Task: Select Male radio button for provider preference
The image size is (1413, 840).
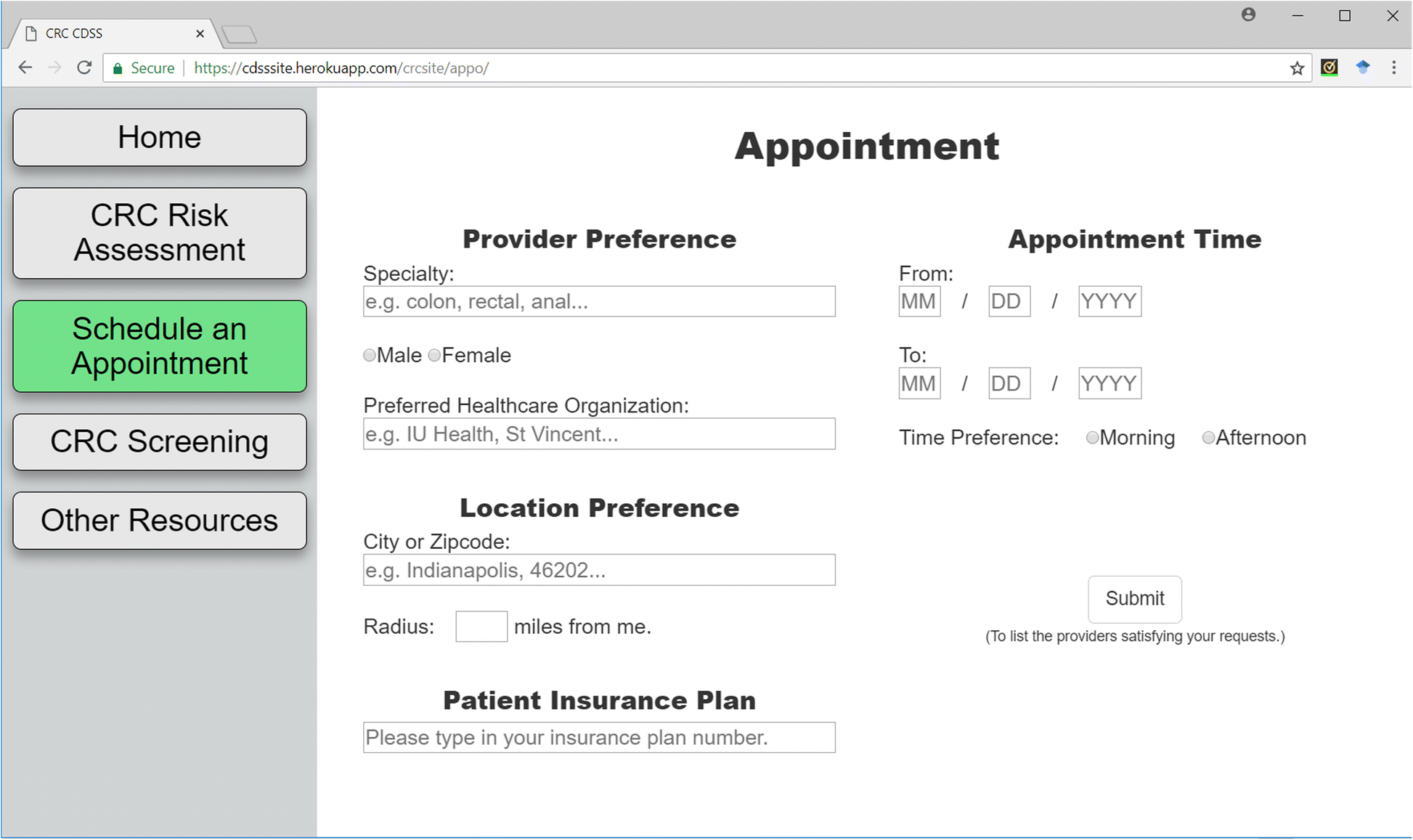Action: point(369,356)
